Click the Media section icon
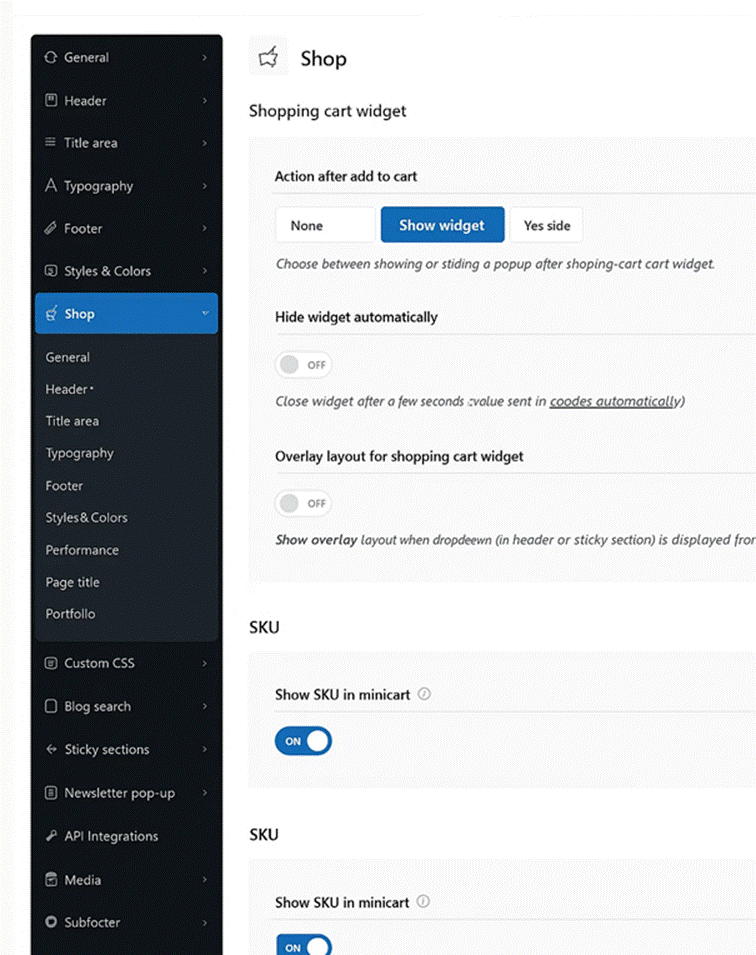 pyautogui.click(x=51, y=880)
